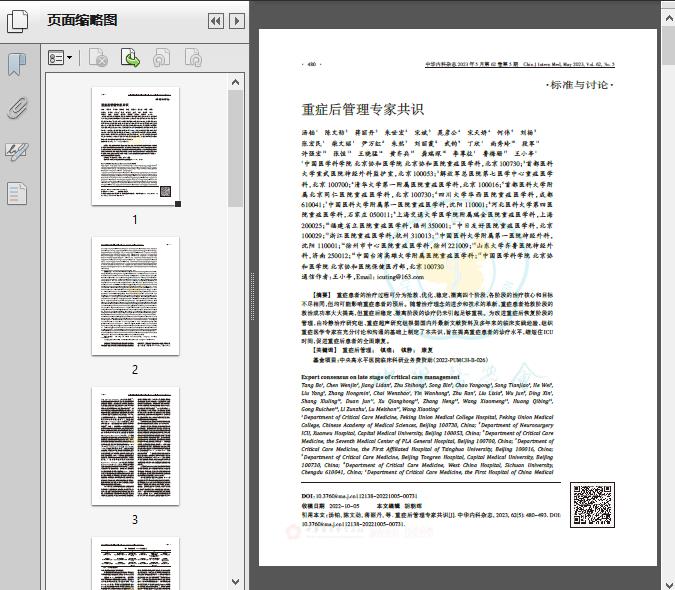Open the Bookmarks panel
This screenshot has height=590, width=675.
tap(17, 65)
